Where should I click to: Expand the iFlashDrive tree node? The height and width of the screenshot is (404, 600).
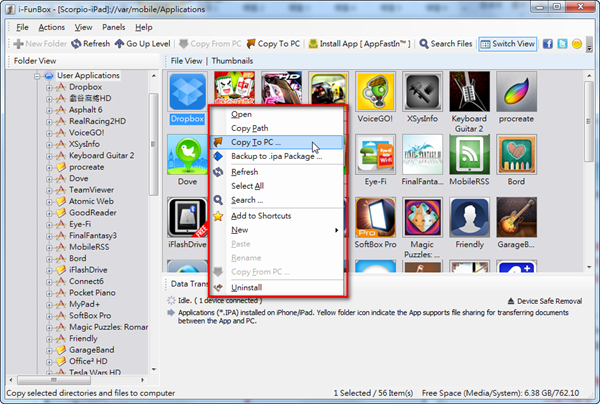coord(49,270)
